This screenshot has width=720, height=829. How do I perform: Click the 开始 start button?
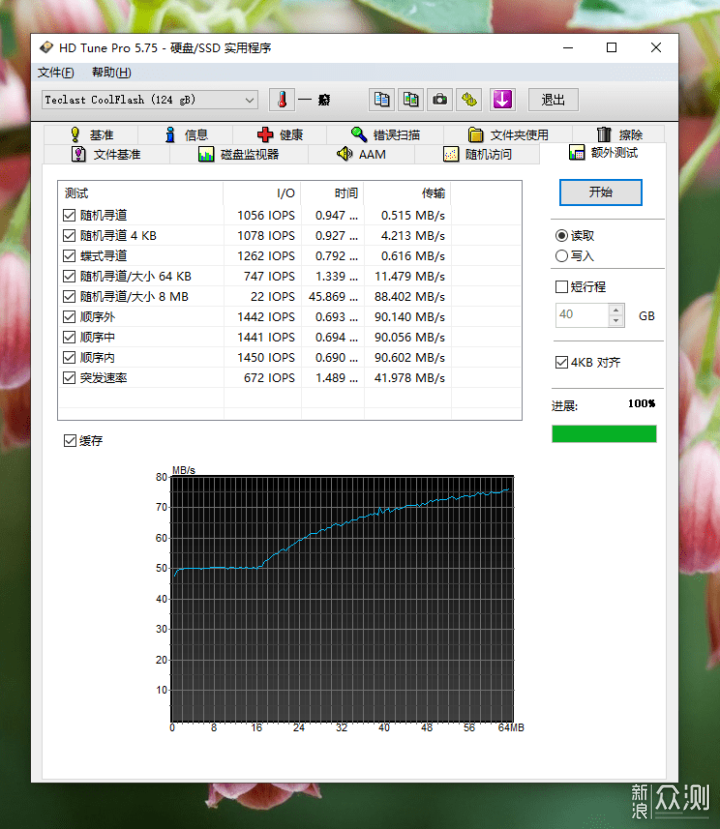tap(601, 192)
